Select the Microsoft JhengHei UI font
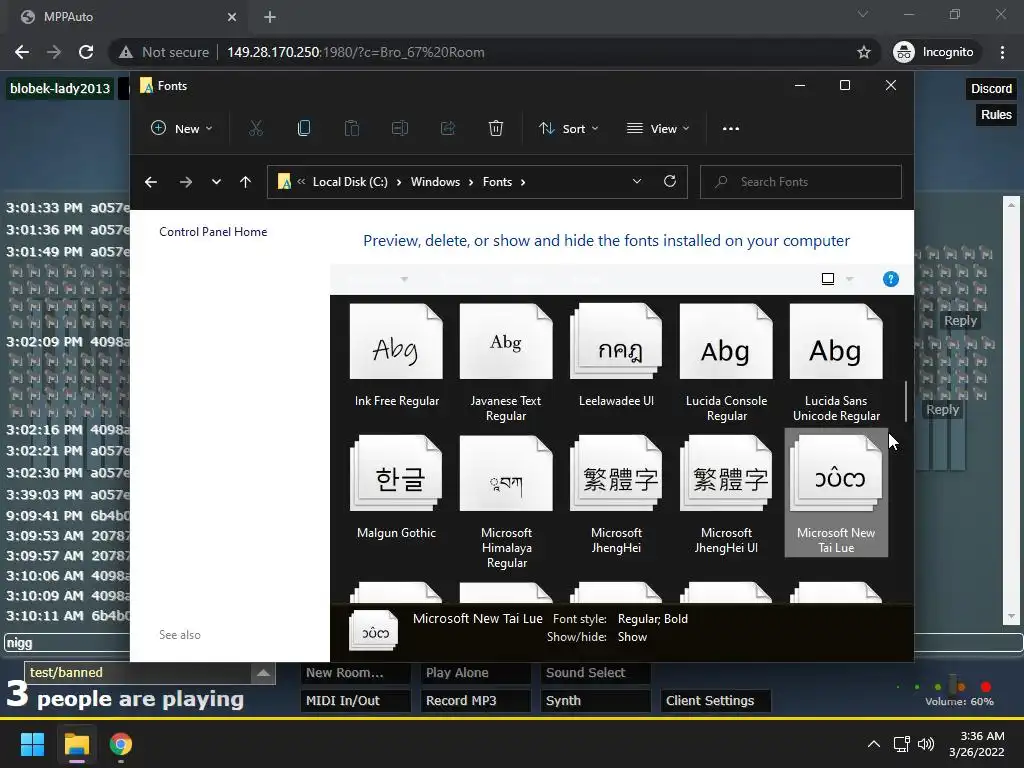Viewport: 1024px width, 768px height. pyautogui.click(x=726, y=494)
